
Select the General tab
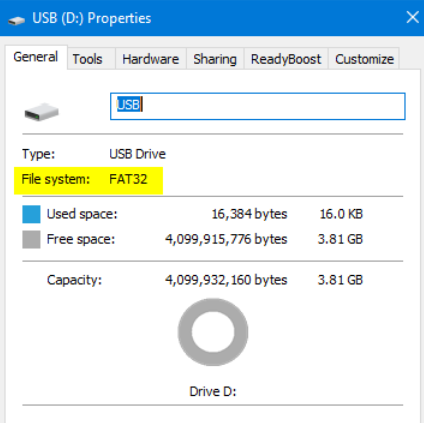36,57
